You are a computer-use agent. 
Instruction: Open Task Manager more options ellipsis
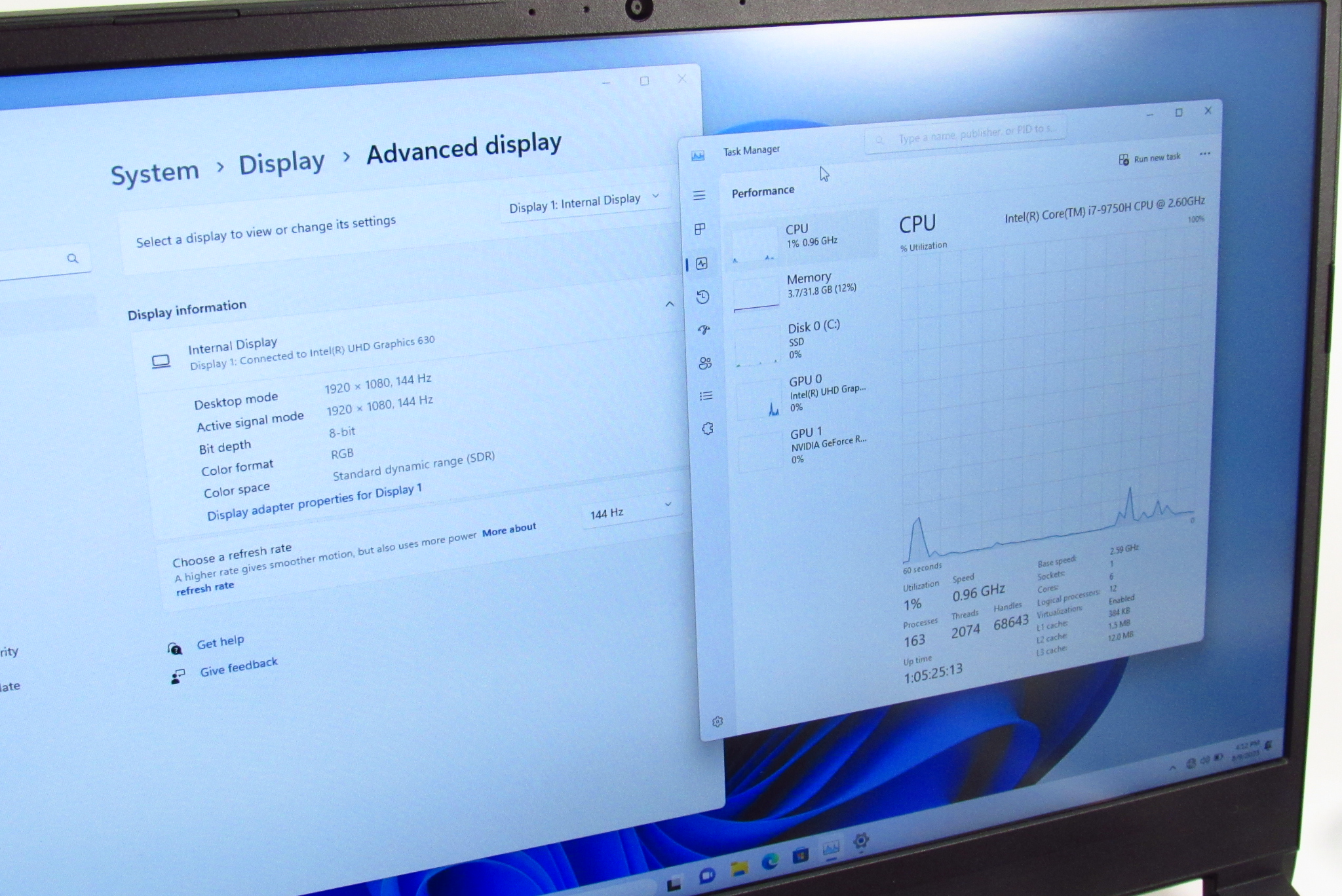1204,154
